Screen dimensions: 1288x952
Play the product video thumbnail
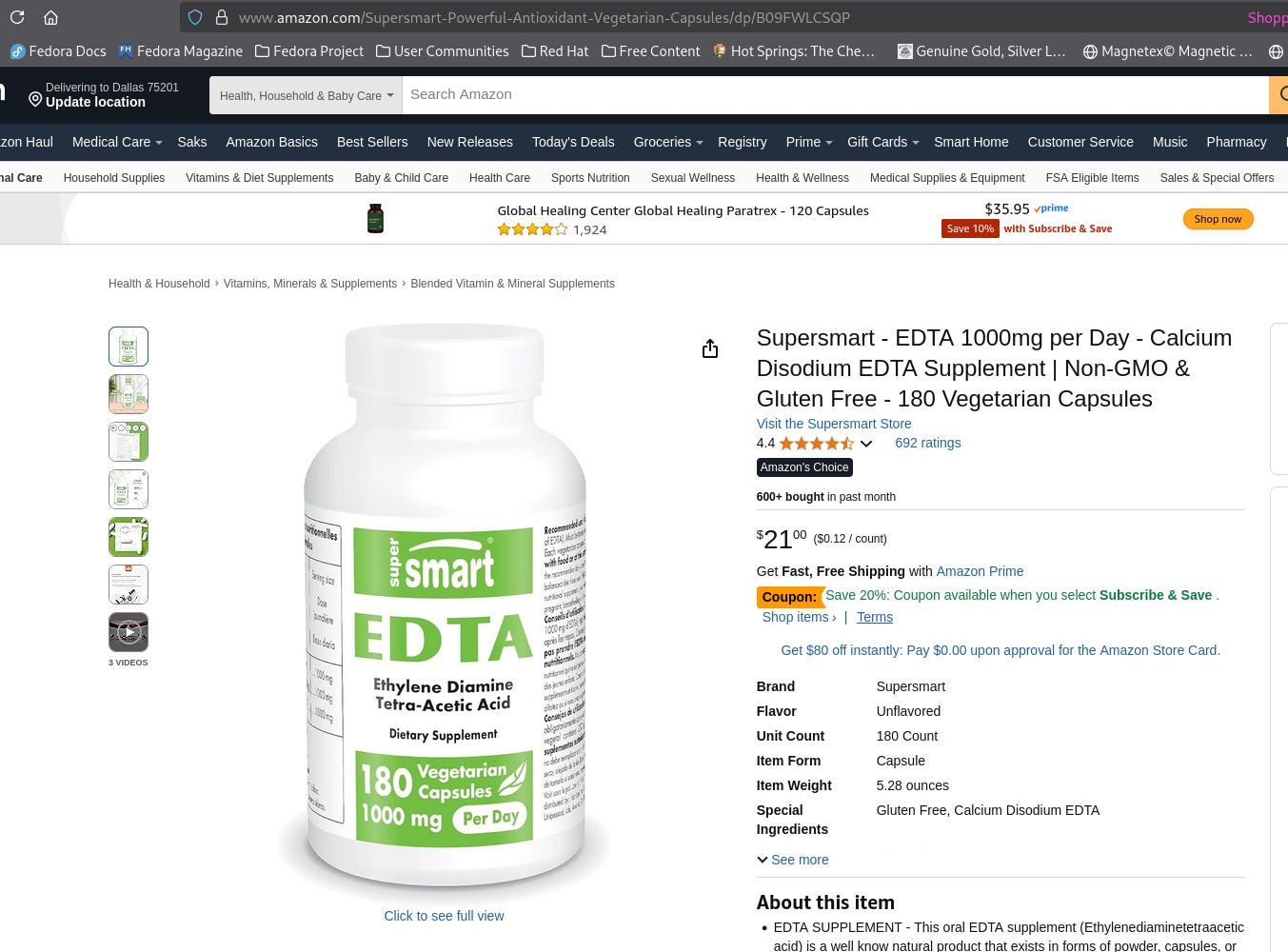tap(129, 632)
